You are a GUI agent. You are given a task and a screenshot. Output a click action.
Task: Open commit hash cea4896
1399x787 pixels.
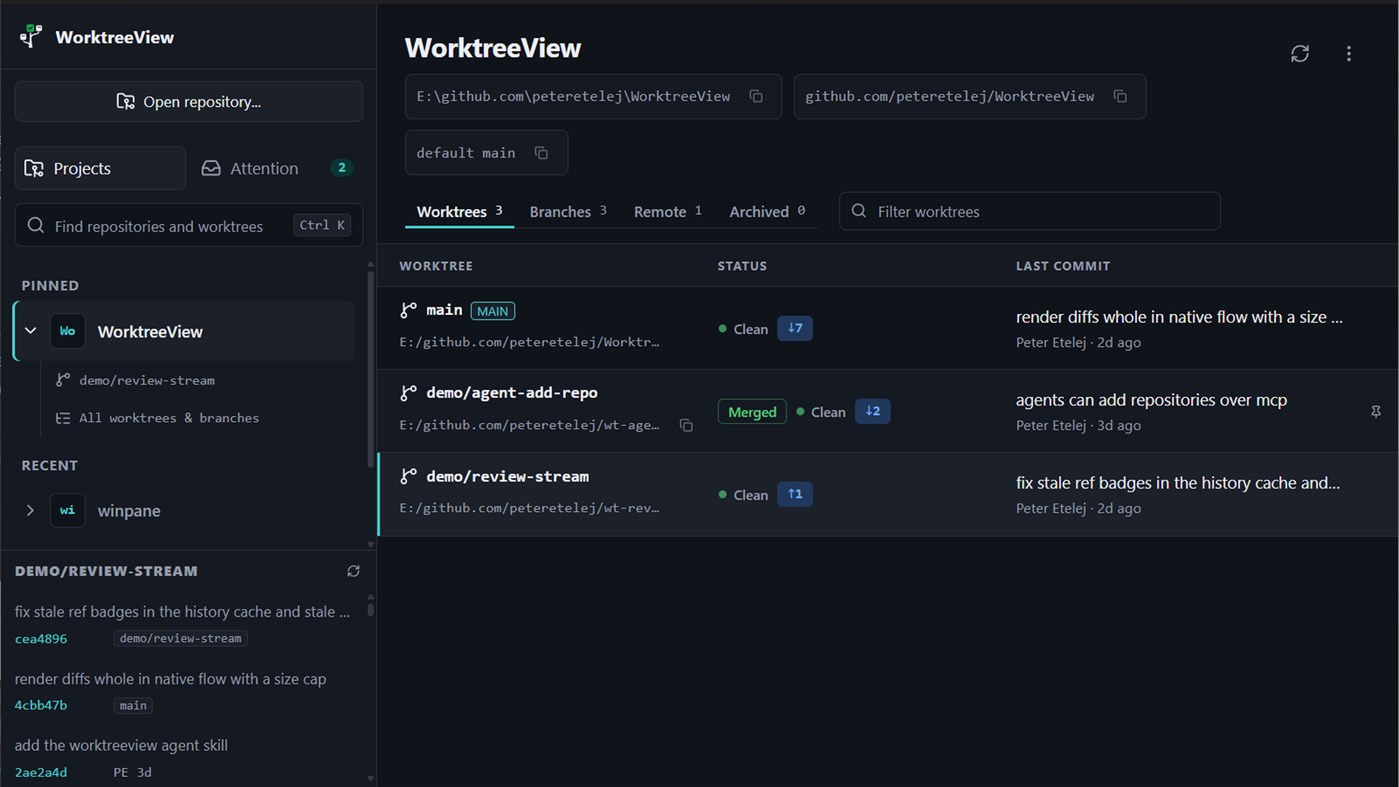tap(41, 638)
